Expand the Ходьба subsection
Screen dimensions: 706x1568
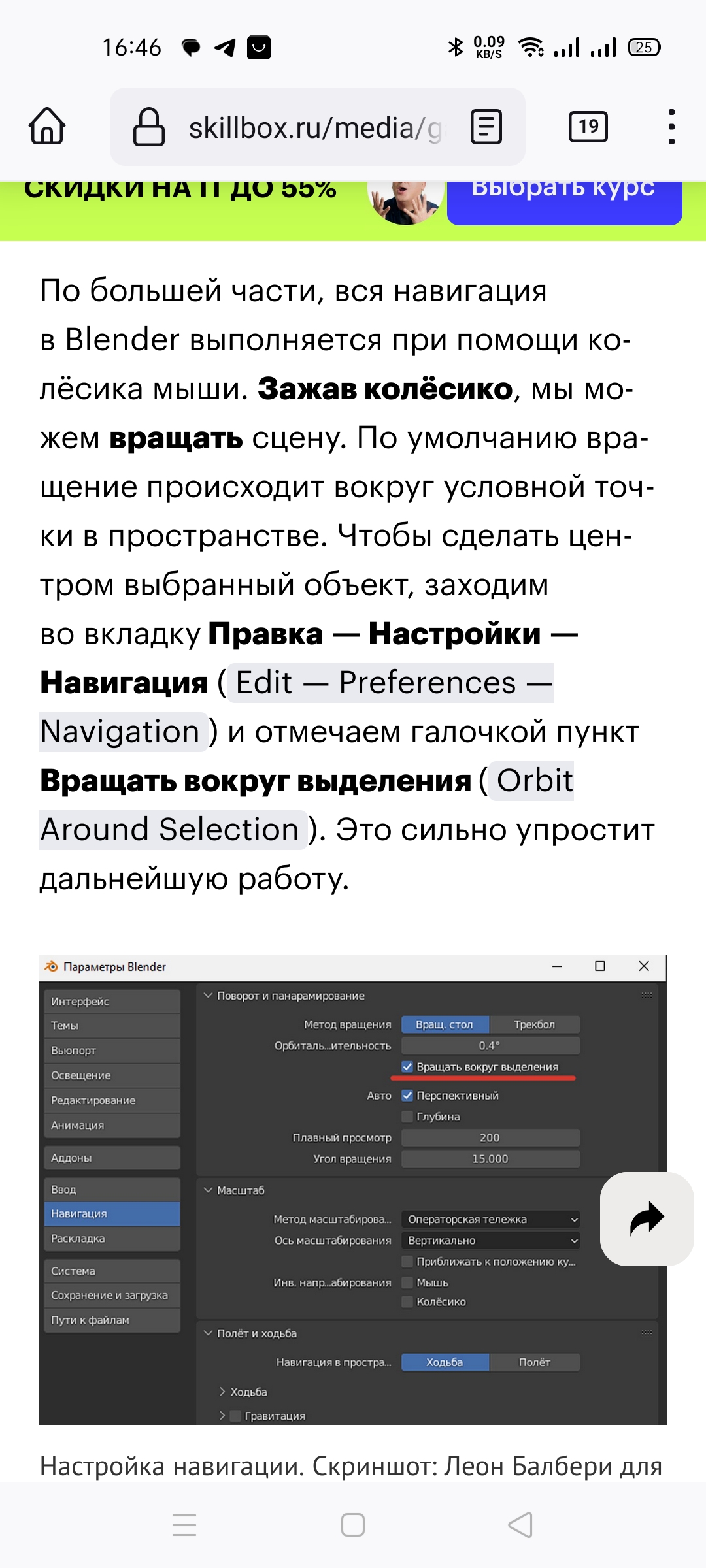pos(222,1392)
